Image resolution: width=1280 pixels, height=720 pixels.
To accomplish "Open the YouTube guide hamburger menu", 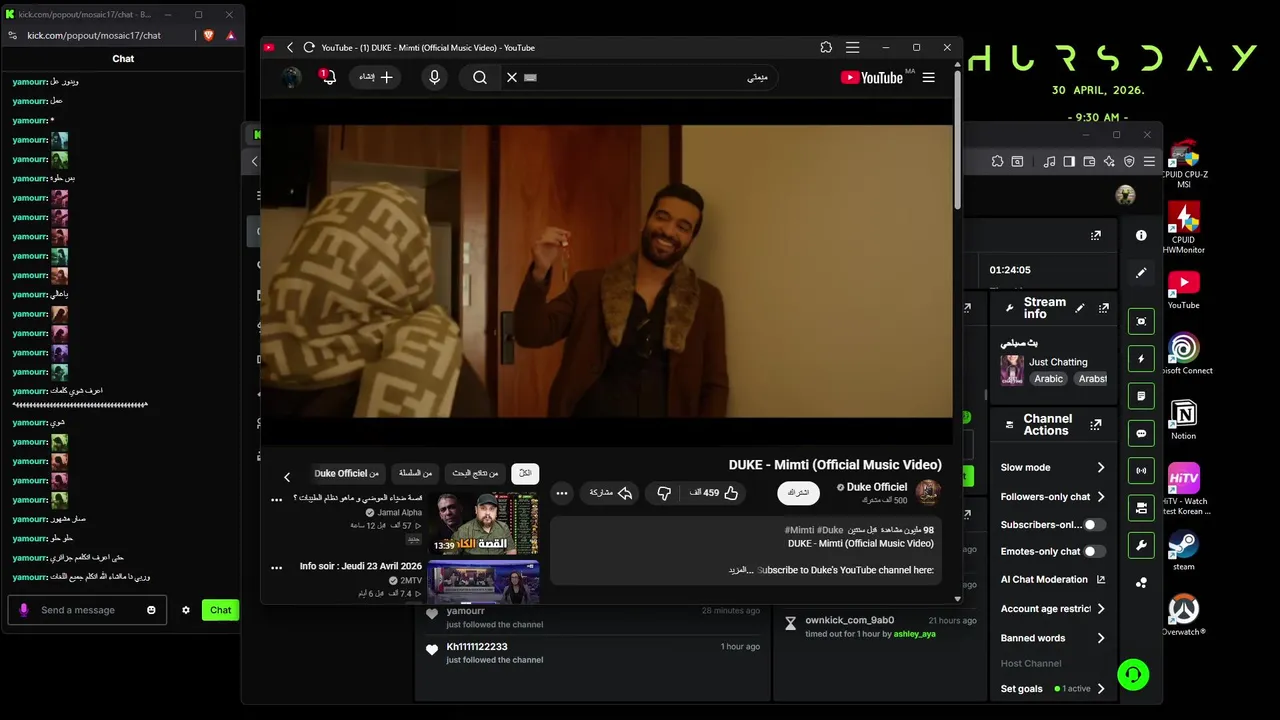I will point(928,77).
